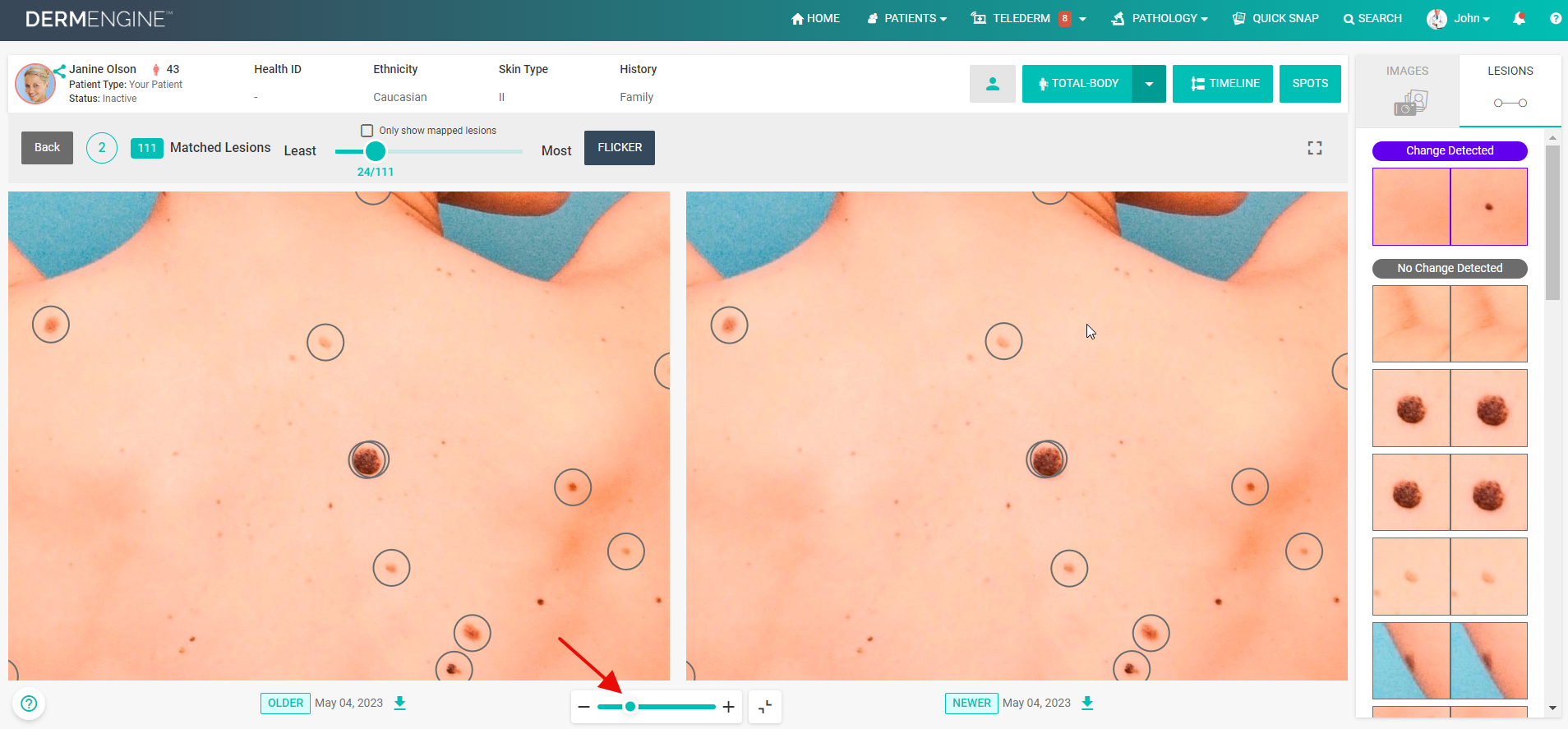Go to the Home page
The image size is (1568, 729).
[x=815, y=18]
